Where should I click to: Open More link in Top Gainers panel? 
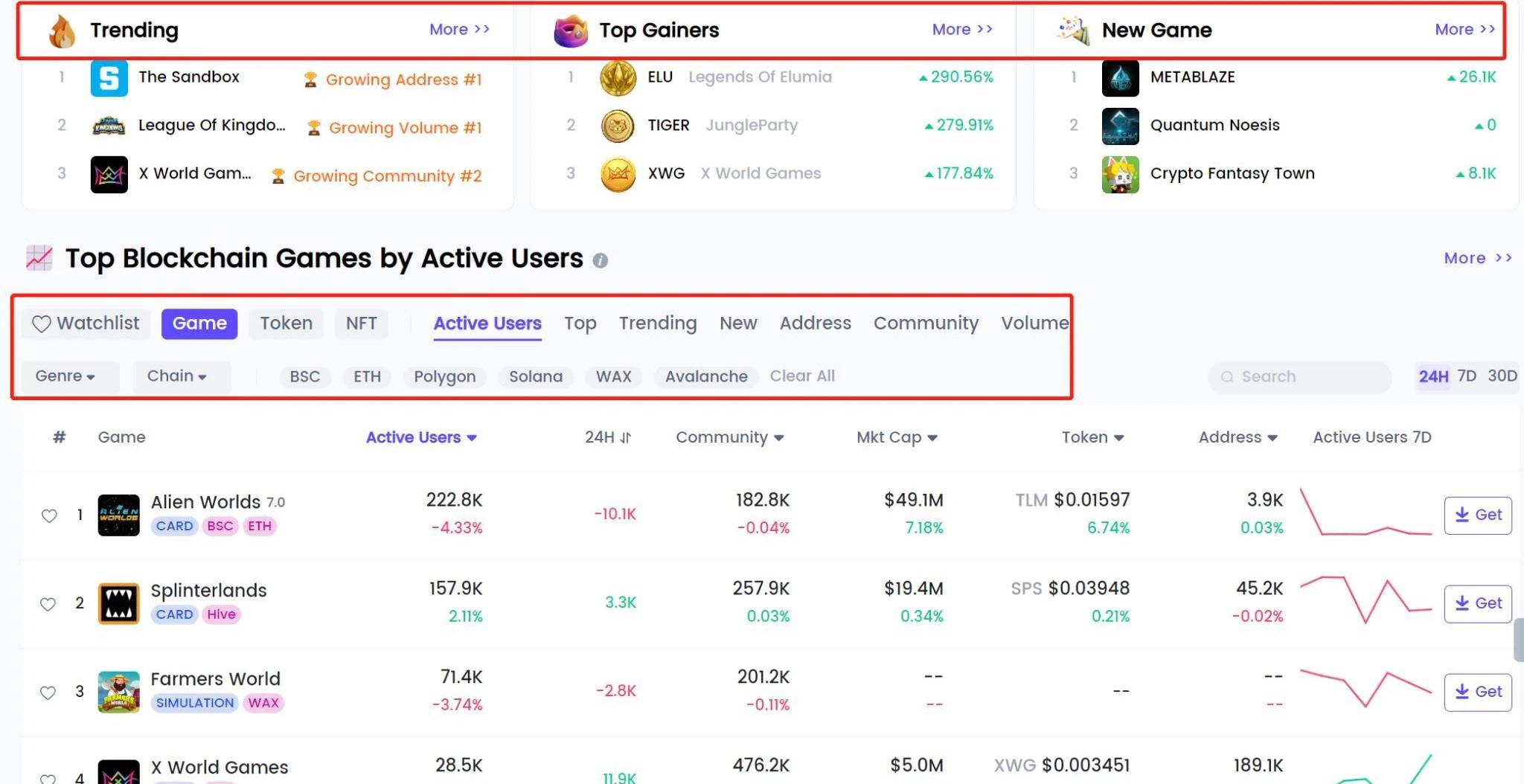[962, 30]
